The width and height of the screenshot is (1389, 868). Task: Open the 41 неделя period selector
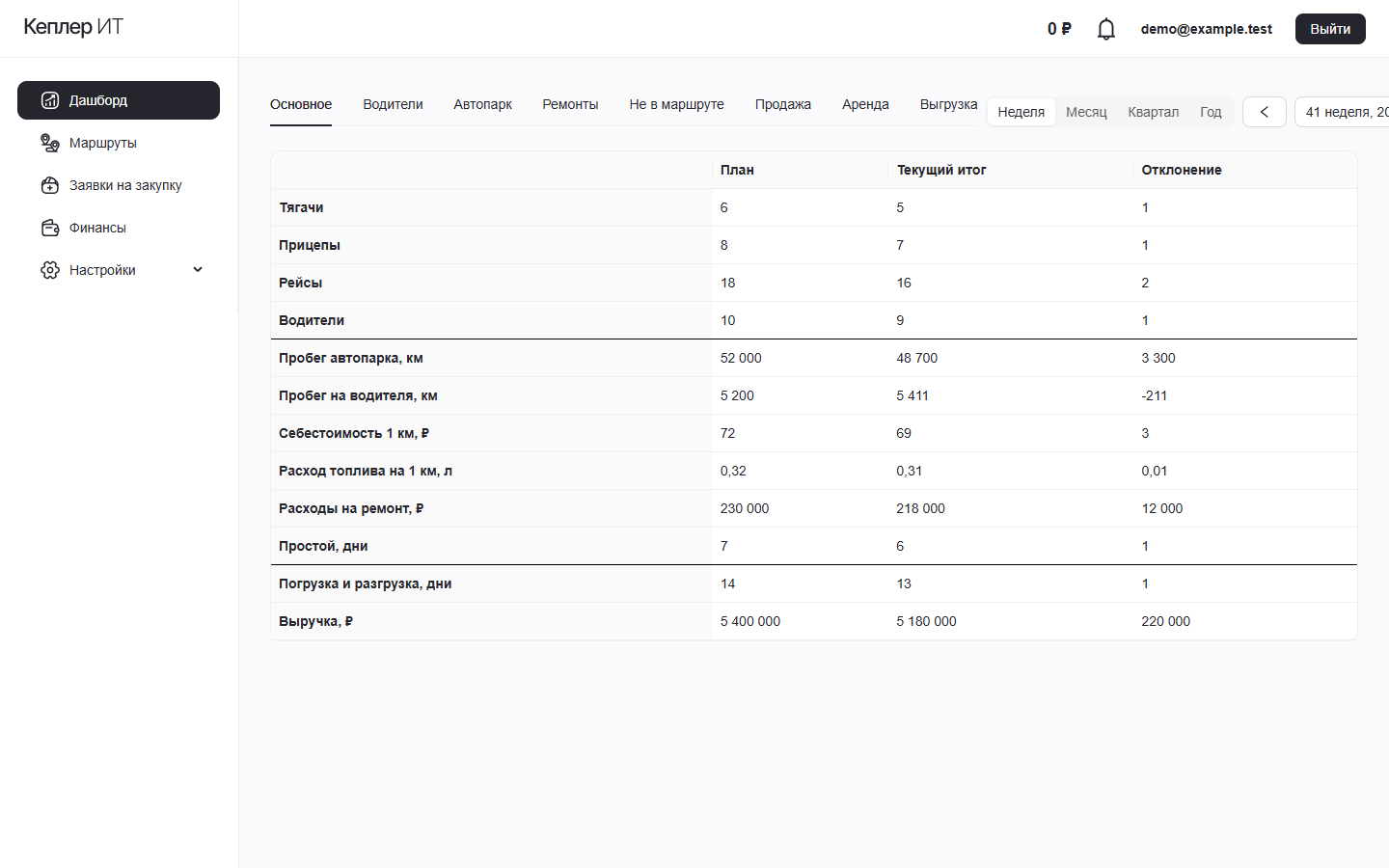pos(1343,112)
